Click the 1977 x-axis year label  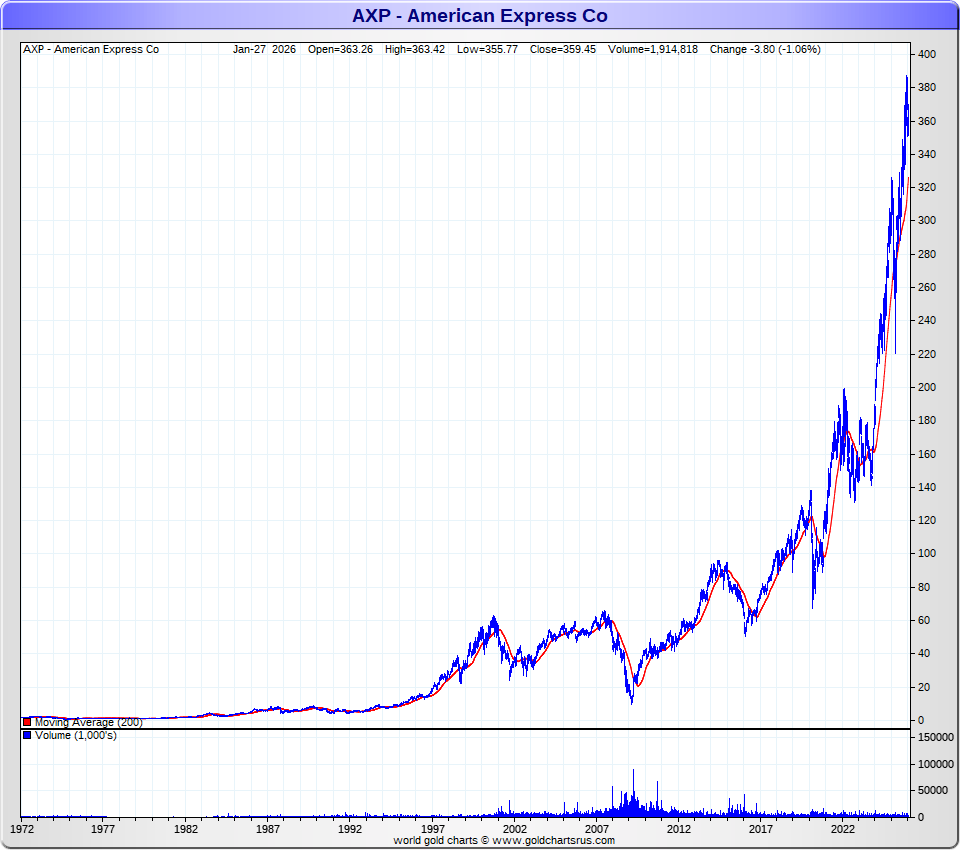pos(103,829)
